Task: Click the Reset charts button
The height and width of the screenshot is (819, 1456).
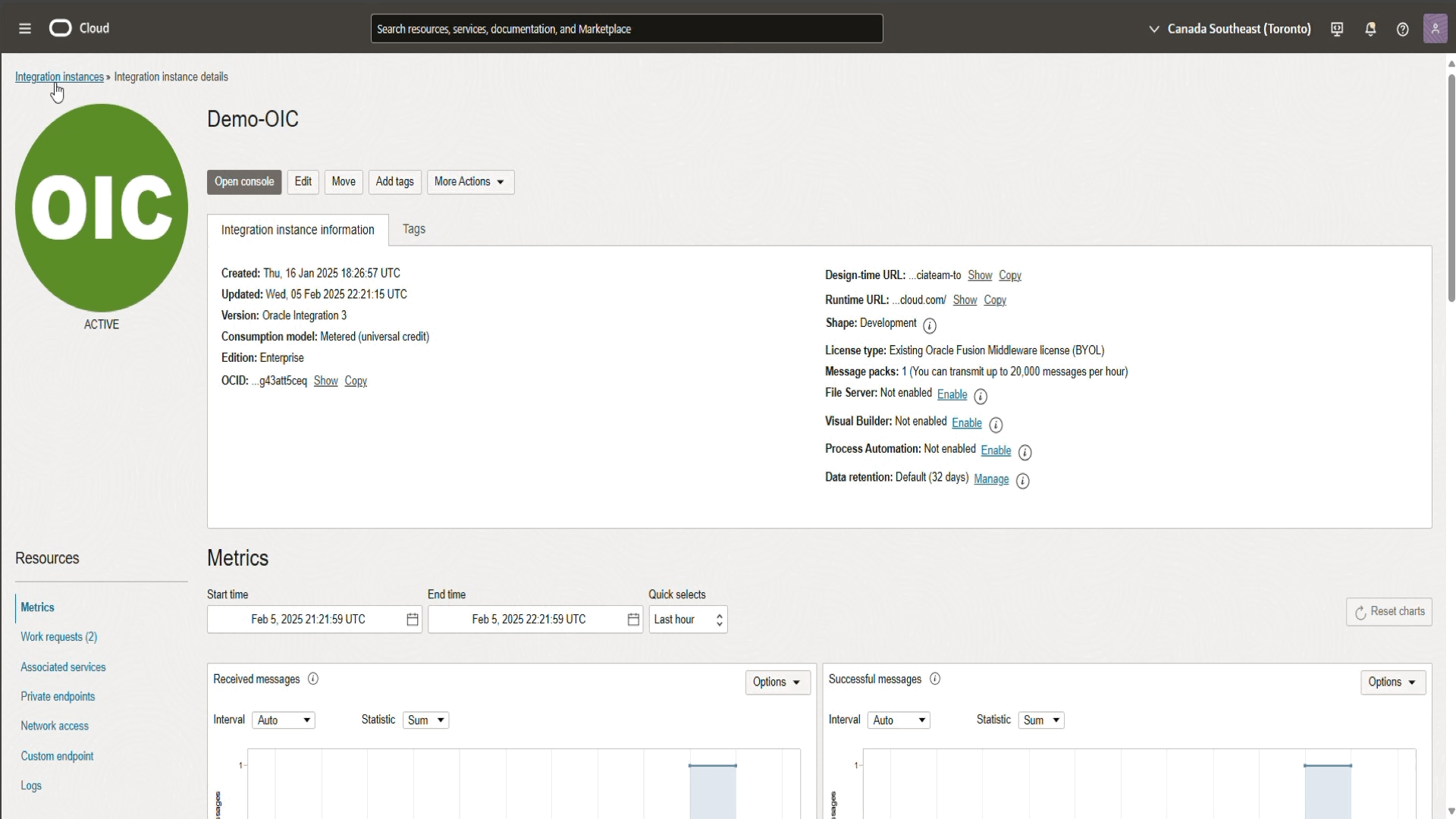Action: (x=1389, y=611)
